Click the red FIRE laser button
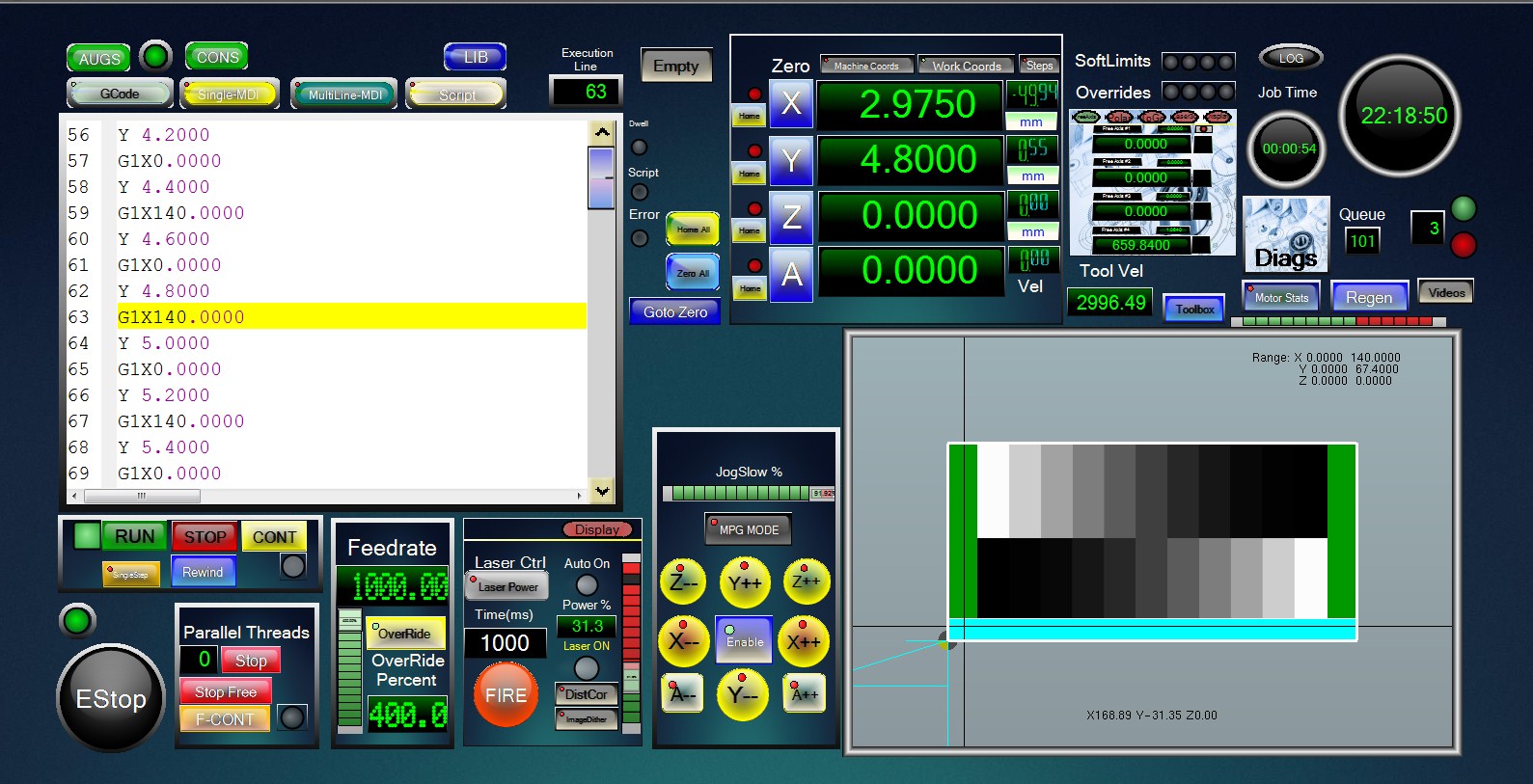Image resolution: width=1533 pixels, height=784 pixels. 506,695
